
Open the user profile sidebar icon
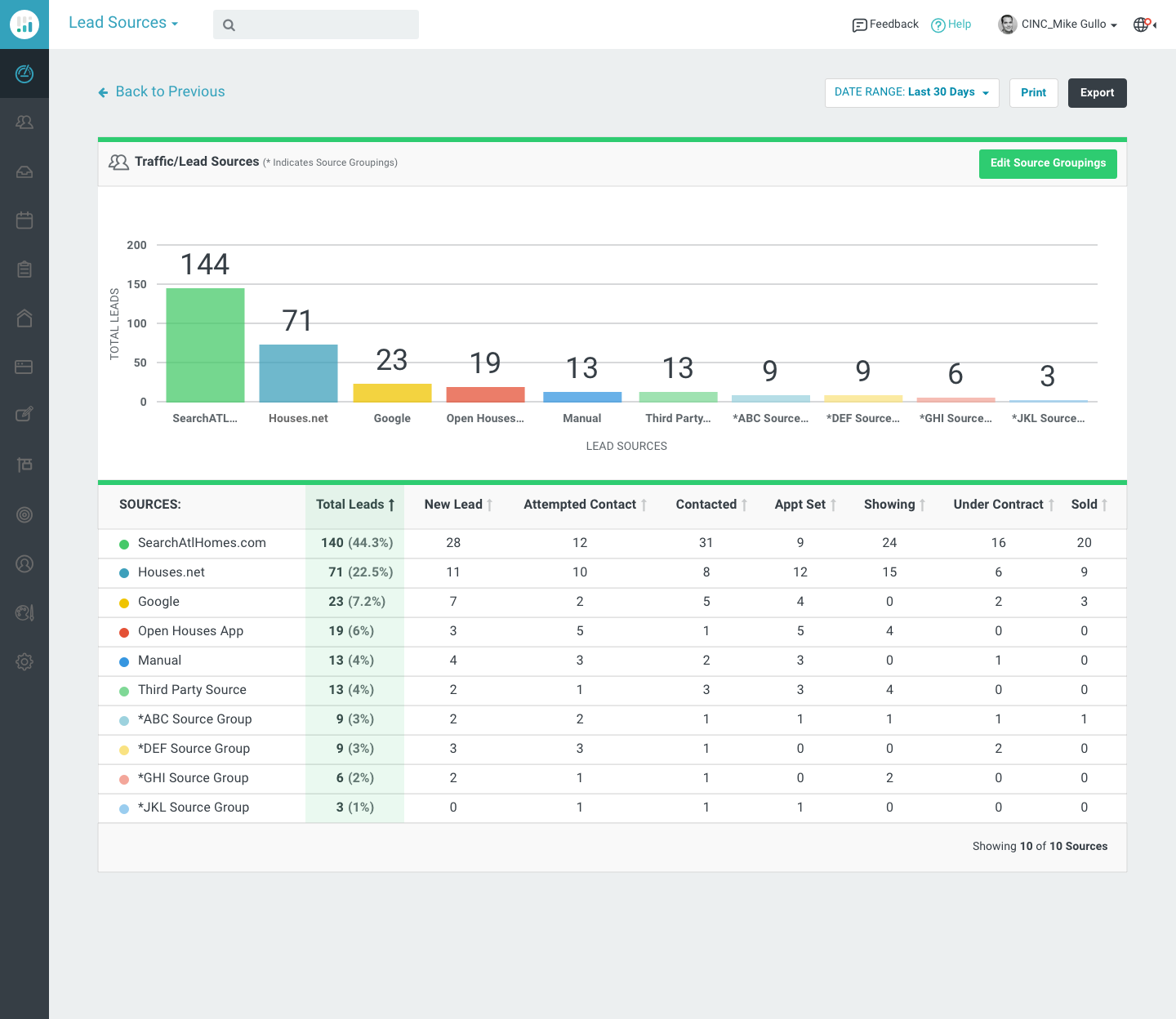[24, 563]
